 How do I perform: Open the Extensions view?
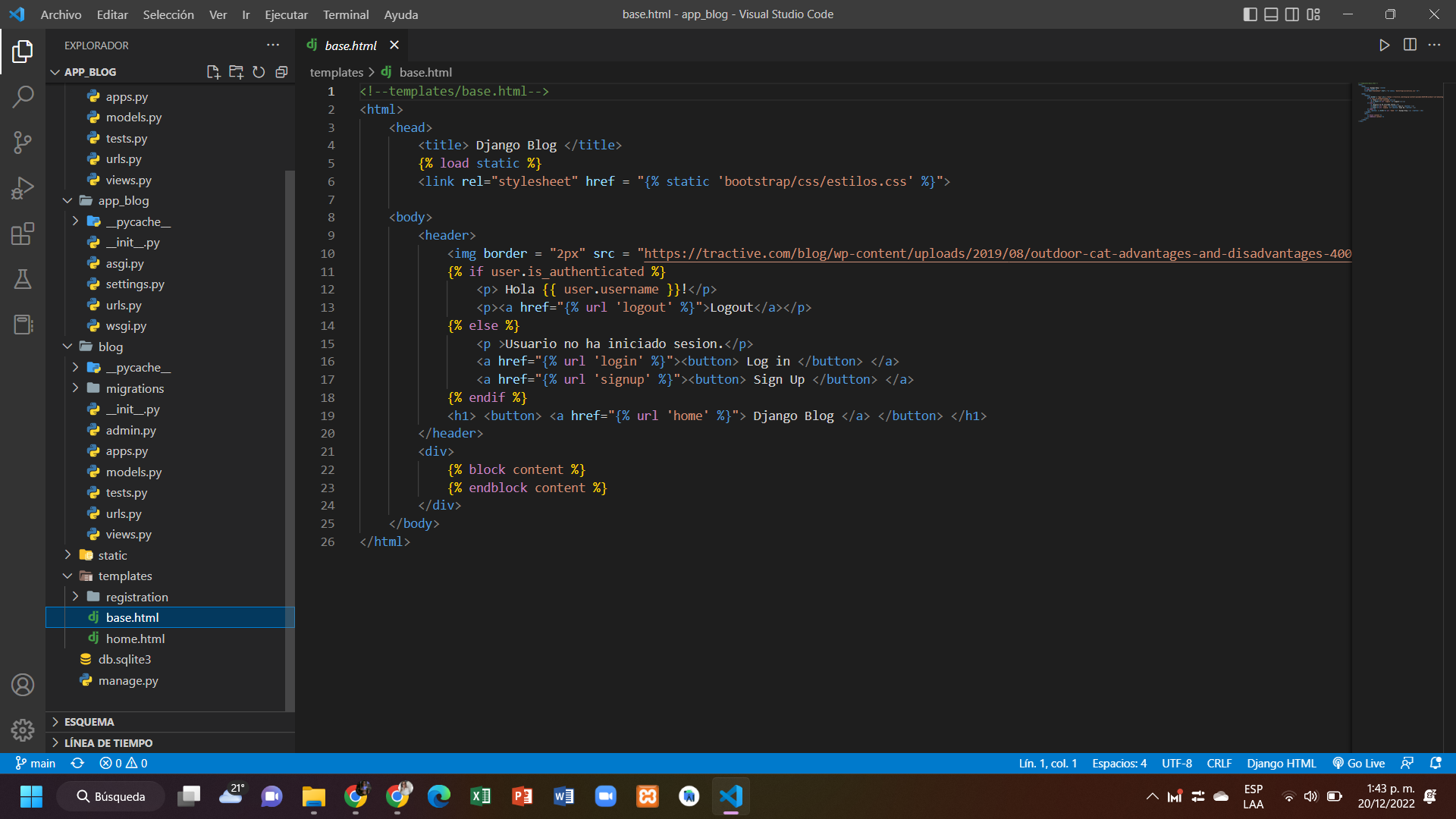[23, 234]
